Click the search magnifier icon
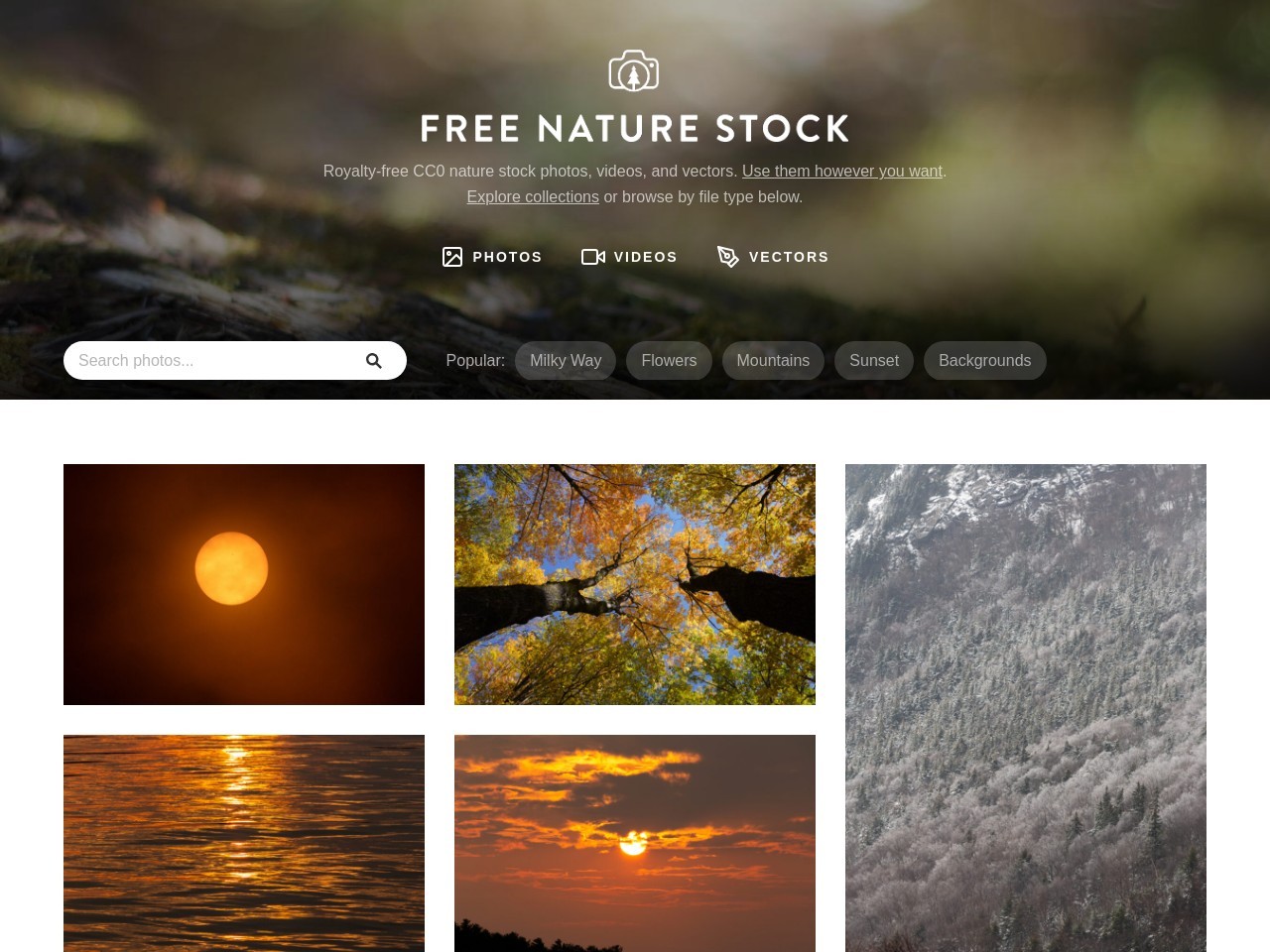The image size is (1270, 952). click(x=373, y=361)
